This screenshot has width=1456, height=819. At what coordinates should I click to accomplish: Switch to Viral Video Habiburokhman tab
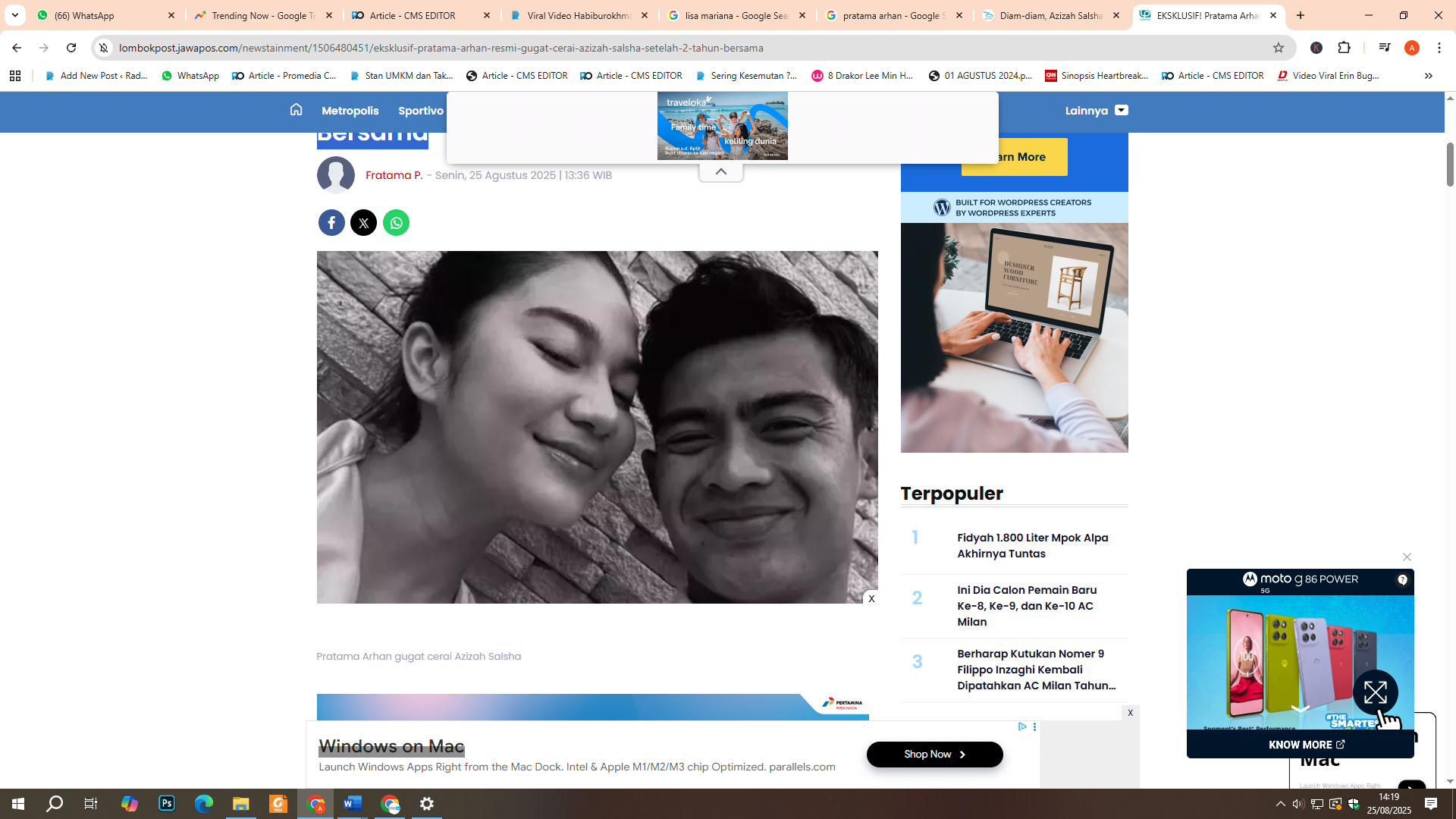click(x=579, y=15)
